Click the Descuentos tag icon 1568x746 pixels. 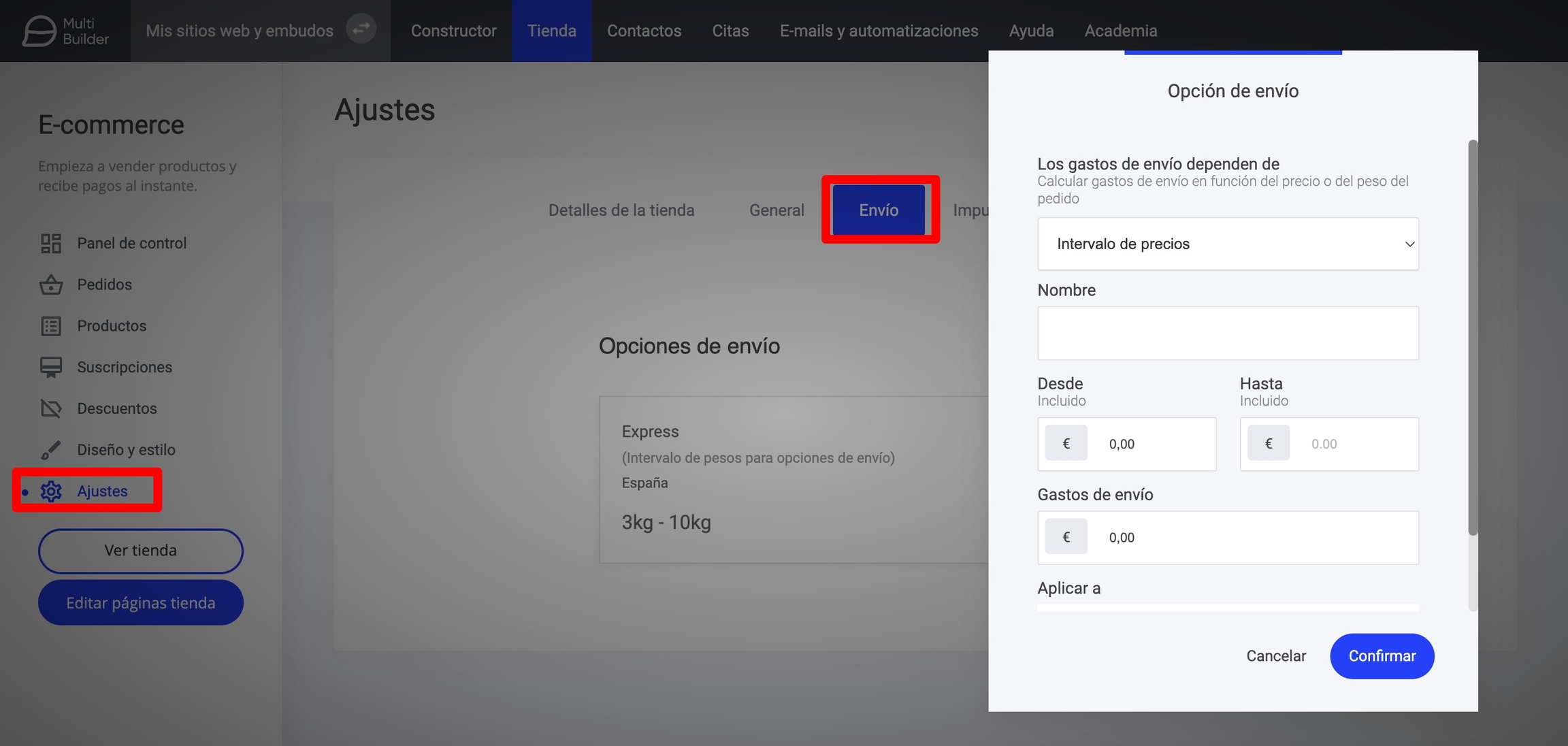51,408
